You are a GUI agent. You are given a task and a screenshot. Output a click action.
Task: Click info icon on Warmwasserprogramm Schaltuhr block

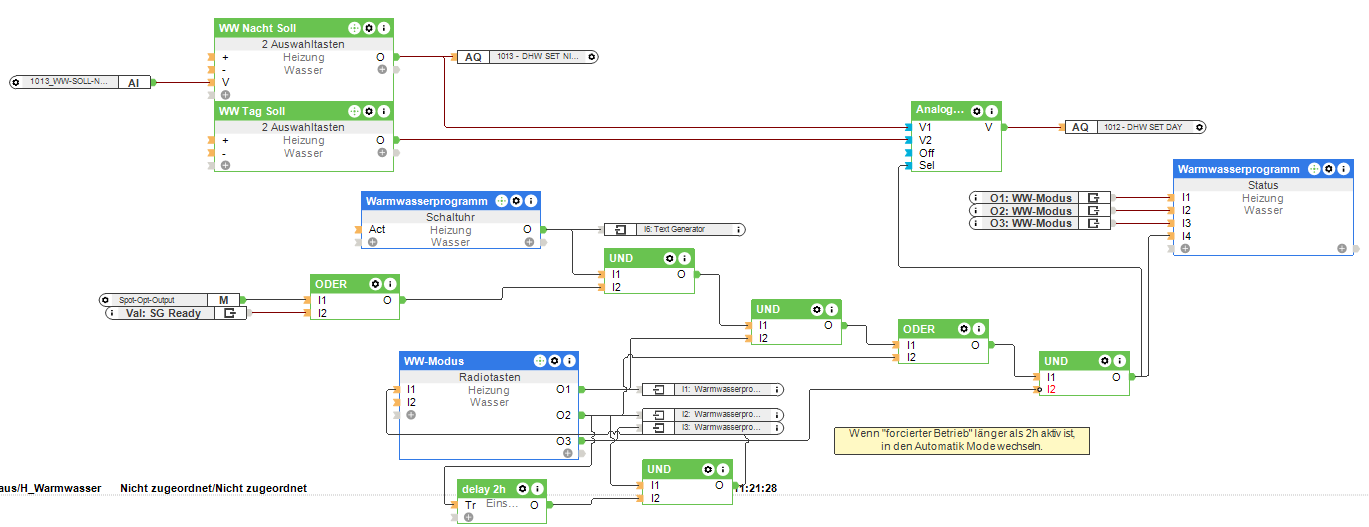point(530,201)
